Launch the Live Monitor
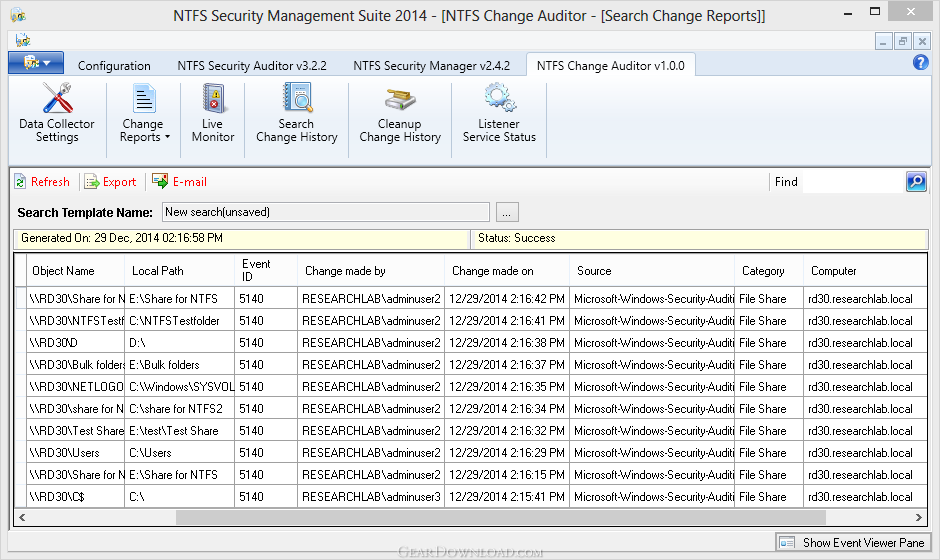Screen dimensions: 940x560 pyautogui.click(x=213, y=113)
